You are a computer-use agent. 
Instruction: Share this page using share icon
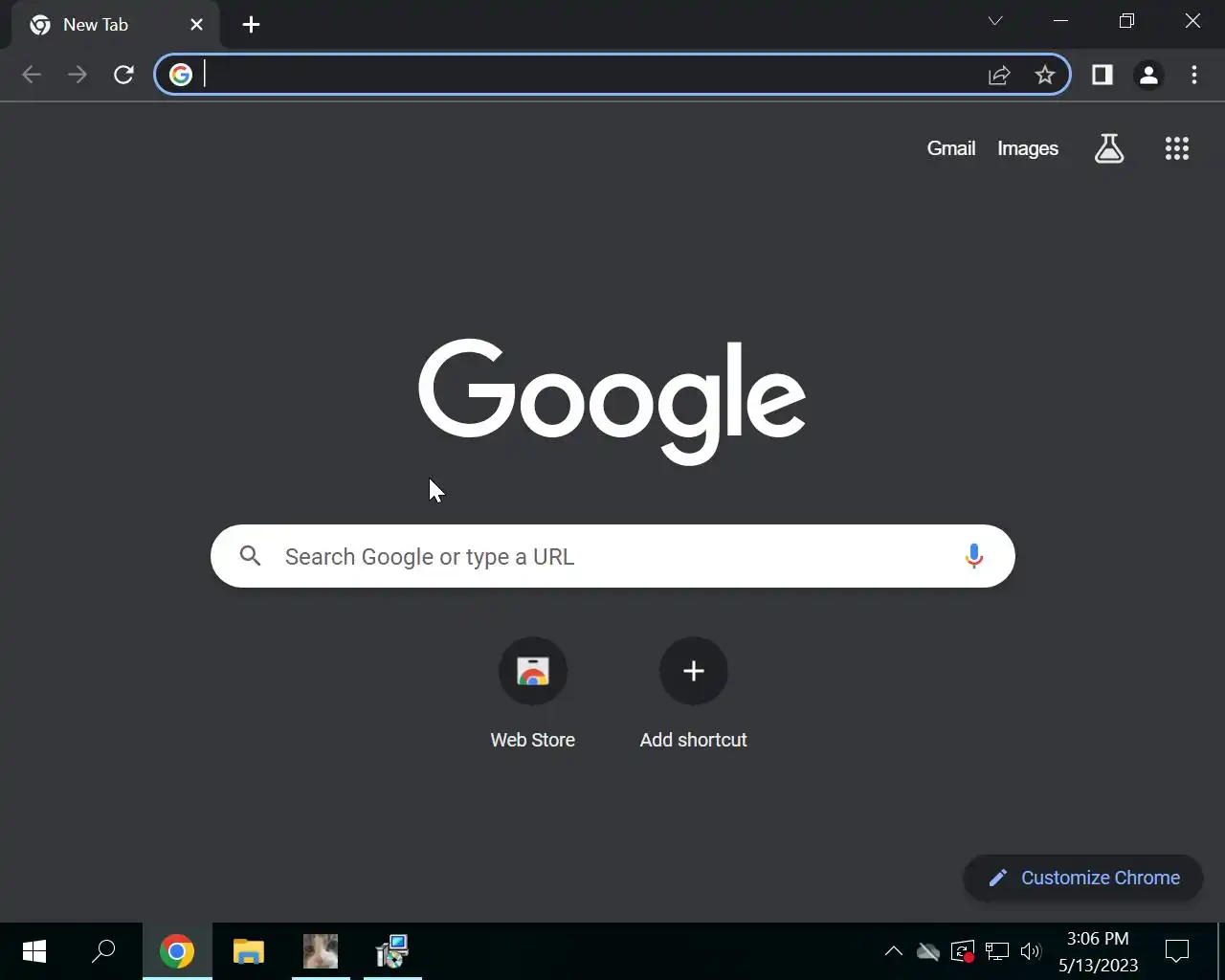click(999, 75)
